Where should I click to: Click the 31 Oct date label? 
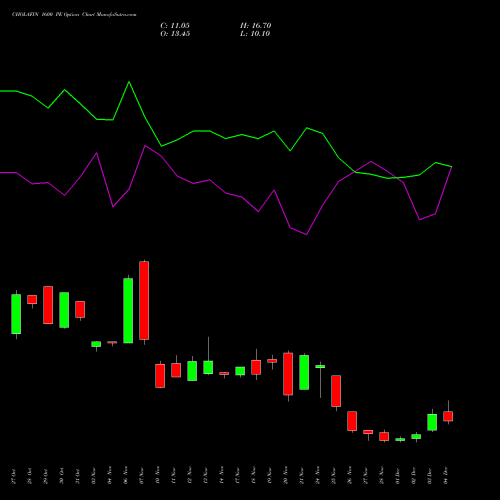tap(77, 476)
